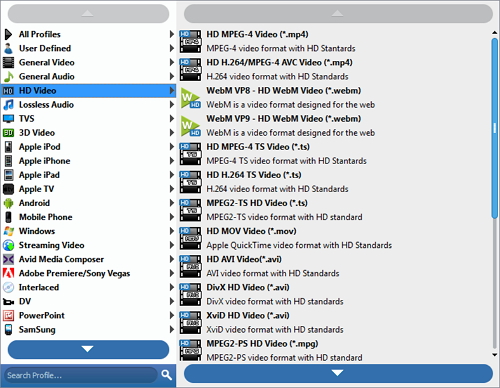This screenshot has width=500, height=388.
Task: Click the HD MOV Video film icon
Action: point(190,238)
